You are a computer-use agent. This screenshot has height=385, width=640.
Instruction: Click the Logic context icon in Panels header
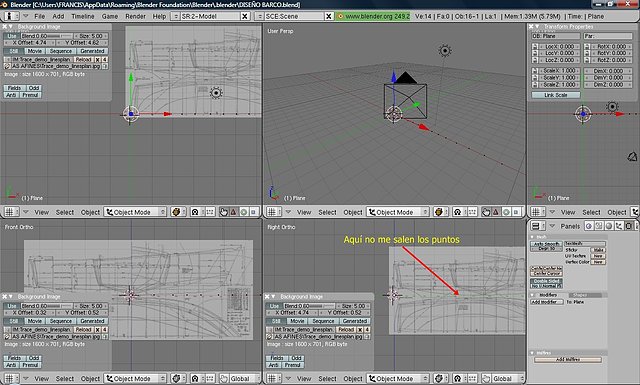point(589,226)
